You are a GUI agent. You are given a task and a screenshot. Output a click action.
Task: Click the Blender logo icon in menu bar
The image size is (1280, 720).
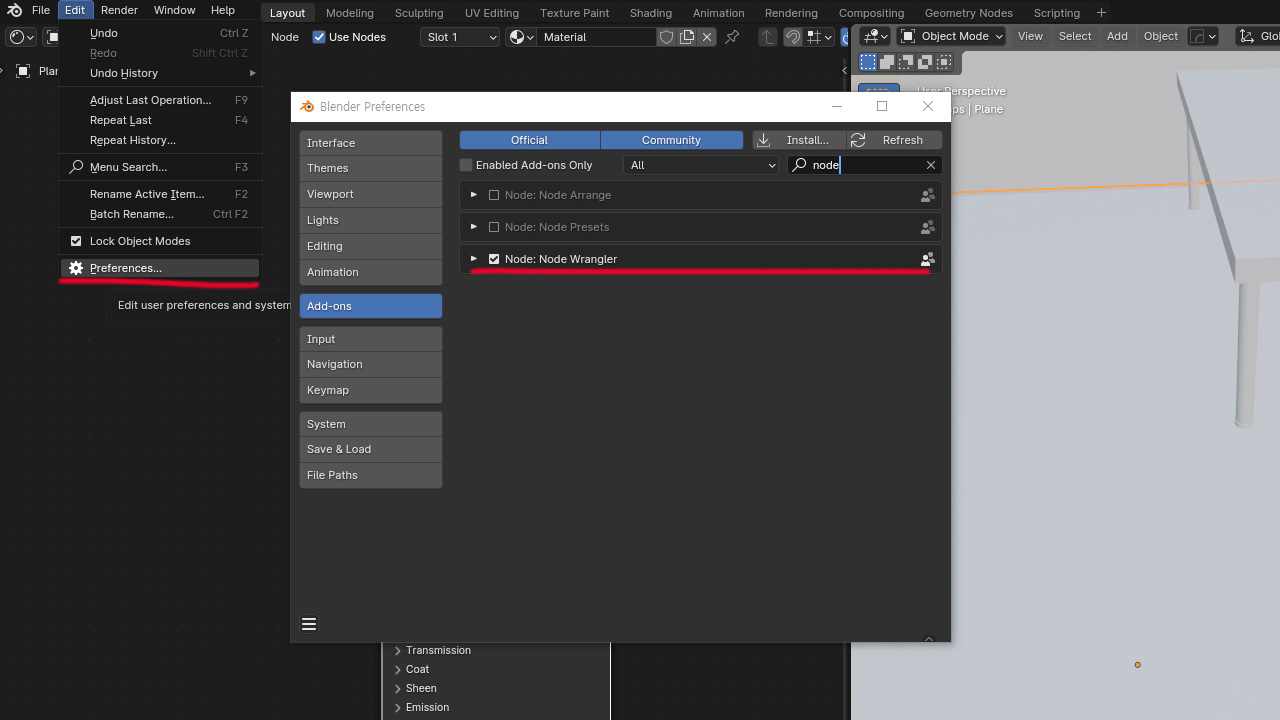click(14, 10)
